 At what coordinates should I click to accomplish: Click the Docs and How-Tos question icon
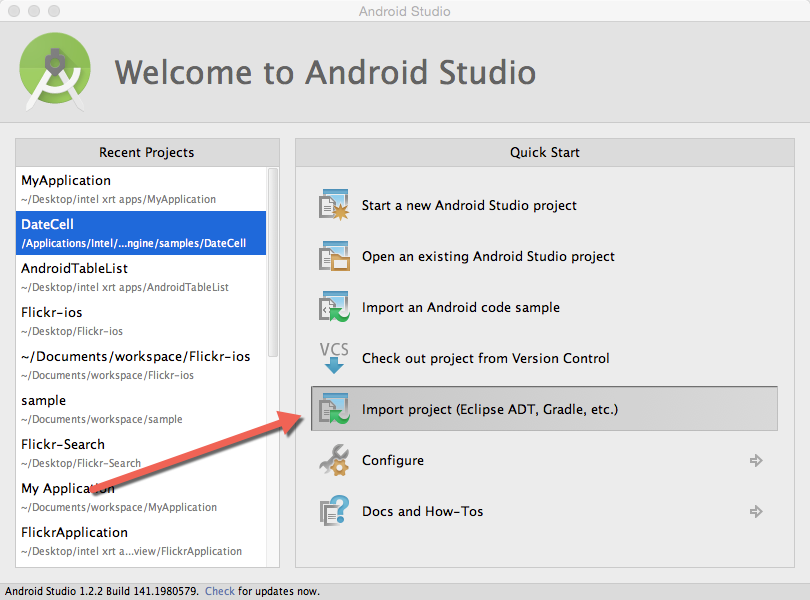point(334,511)
